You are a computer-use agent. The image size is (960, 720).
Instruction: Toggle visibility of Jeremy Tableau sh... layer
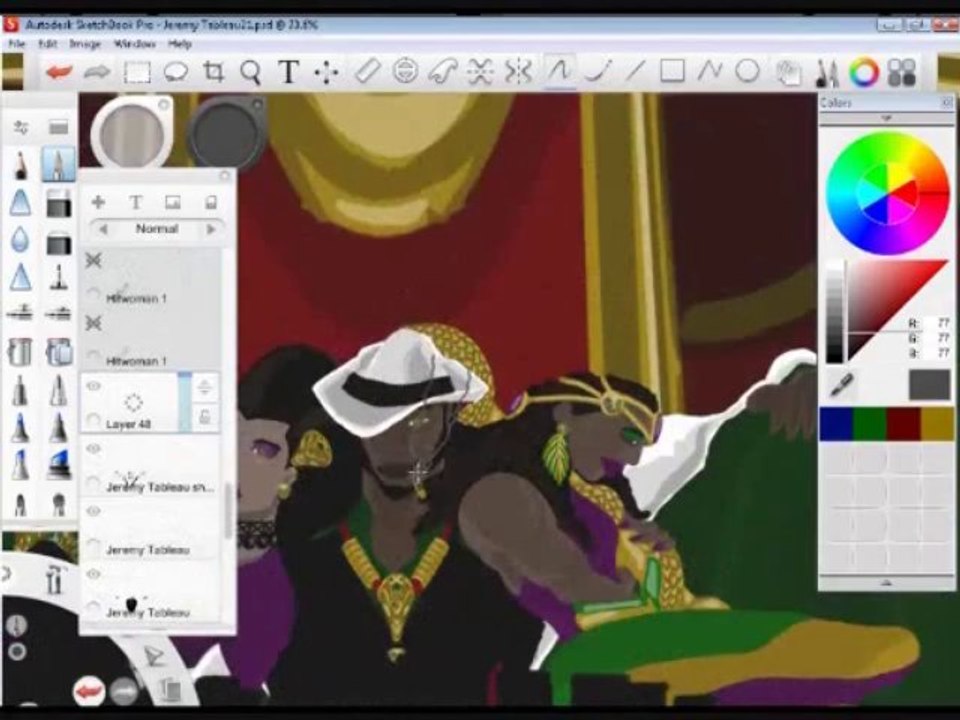[93, 449]
